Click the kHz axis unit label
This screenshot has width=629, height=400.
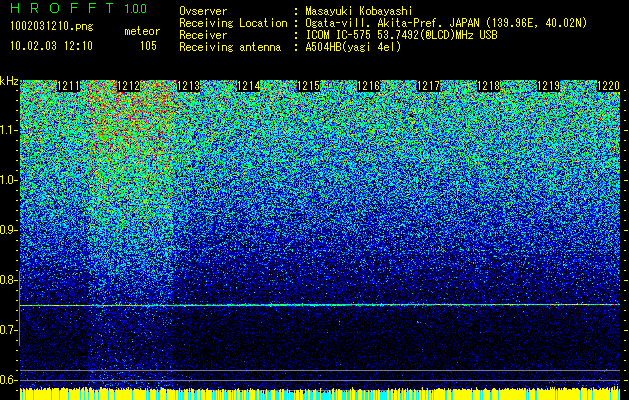point(9,81)
